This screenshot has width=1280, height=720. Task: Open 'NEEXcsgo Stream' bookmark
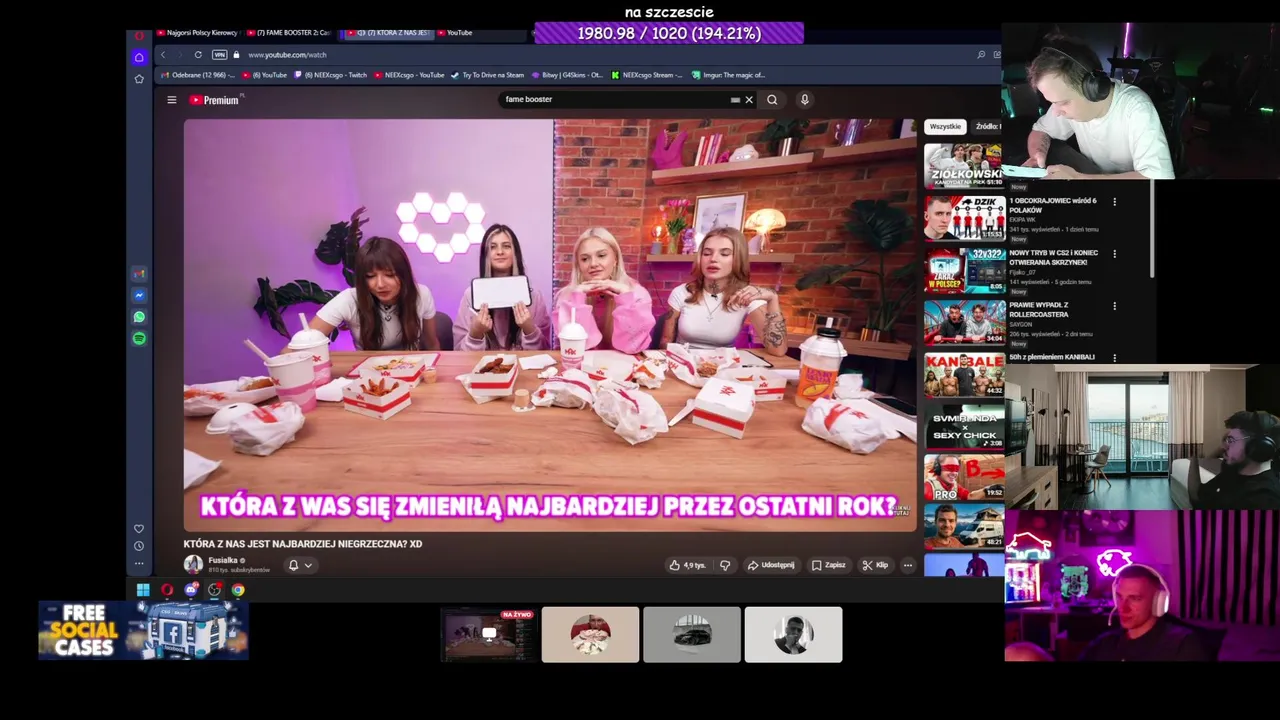point(647,75)
